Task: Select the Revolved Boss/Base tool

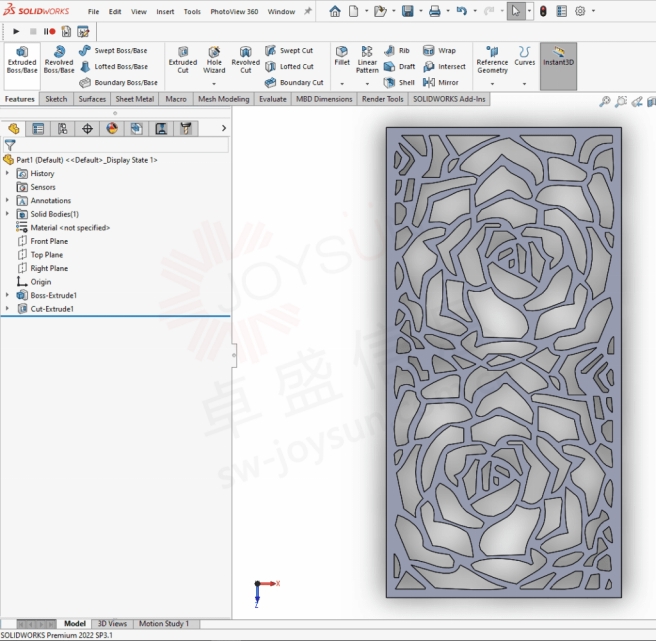Action: coord(59,61)
